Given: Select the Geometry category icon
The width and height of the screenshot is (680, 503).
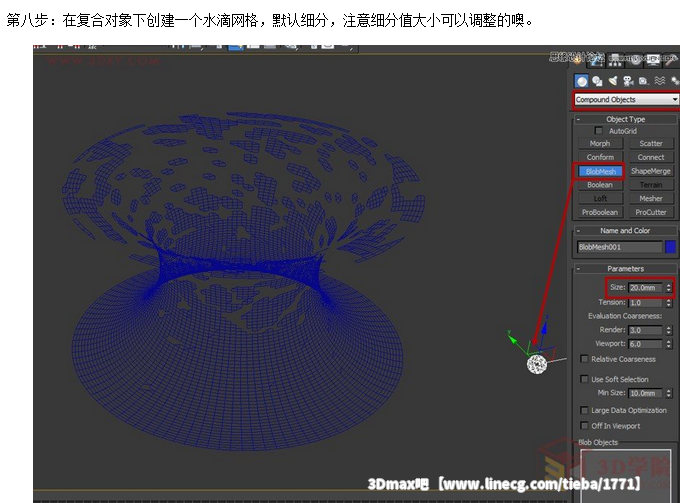Looking at the screenshot, I should coord(581,81).
